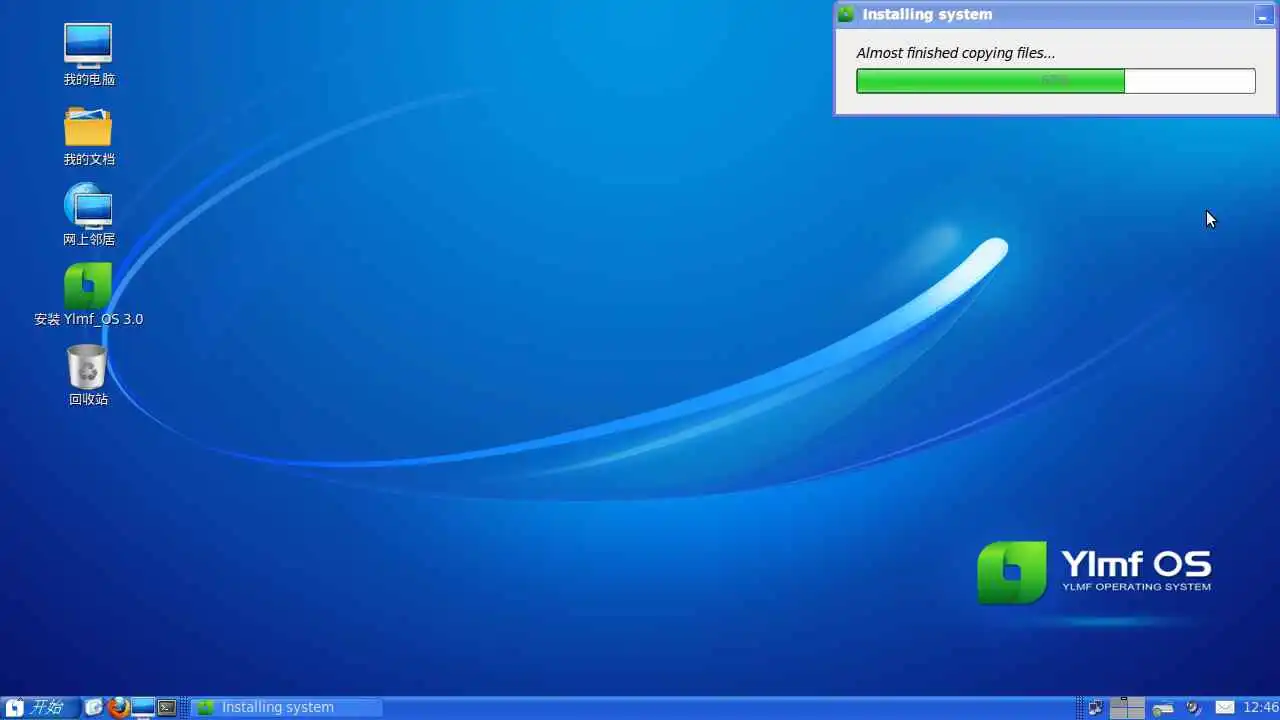Open the mail envelope tray icon
The image size is (1280, 720).
point(1225,707)
